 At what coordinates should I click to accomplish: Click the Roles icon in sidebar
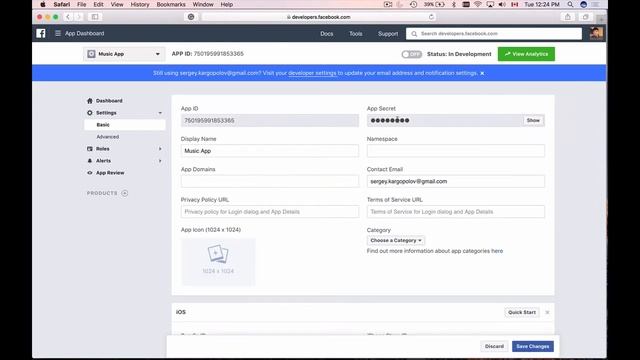pyautogui.click(x=90, y=149)
